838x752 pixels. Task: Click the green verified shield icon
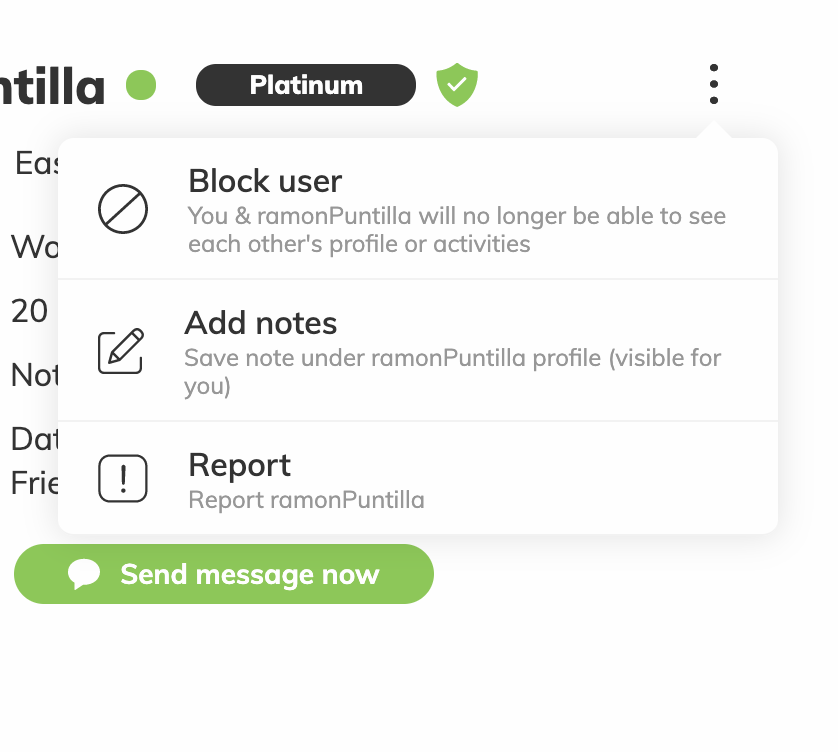(x=457, y=84)
